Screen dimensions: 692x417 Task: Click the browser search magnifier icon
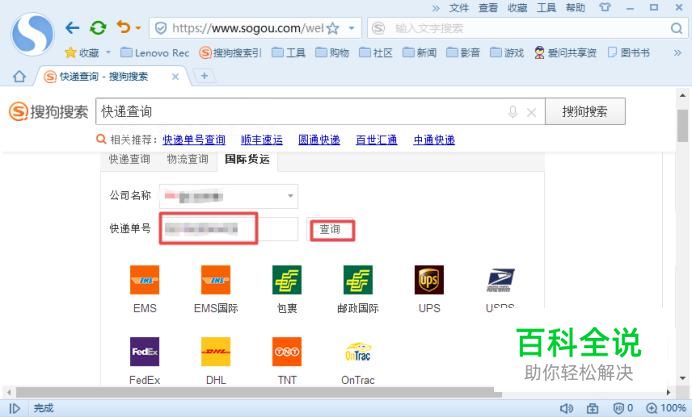point(676,29)
